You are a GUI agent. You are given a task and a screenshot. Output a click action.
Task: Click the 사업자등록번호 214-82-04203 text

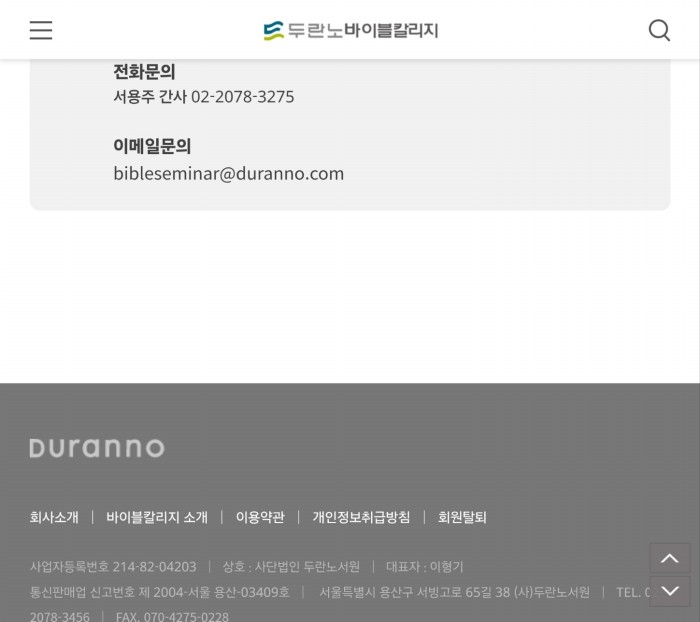113,567
